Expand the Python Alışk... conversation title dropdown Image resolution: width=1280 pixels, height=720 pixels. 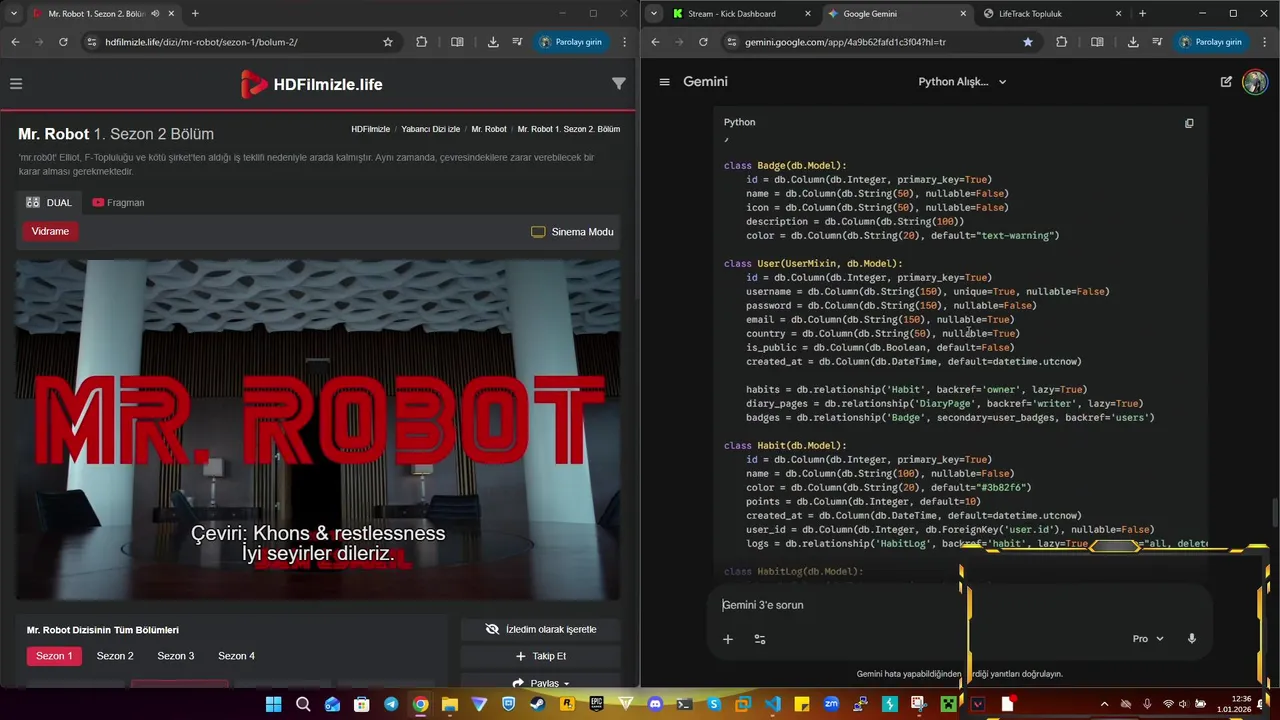coord(962,82)
